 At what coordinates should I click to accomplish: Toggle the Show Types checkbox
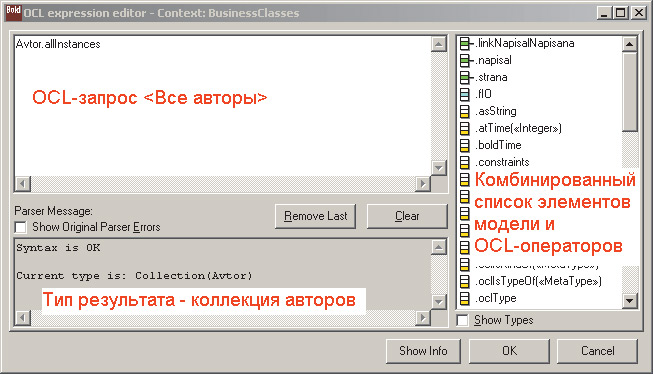pos(463,321)
